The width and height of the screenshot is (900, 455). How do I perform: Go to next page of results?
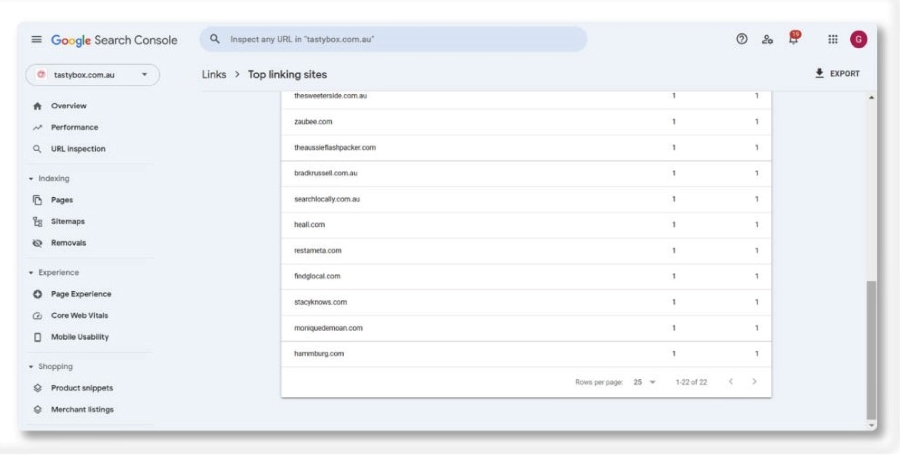[754, 382]
